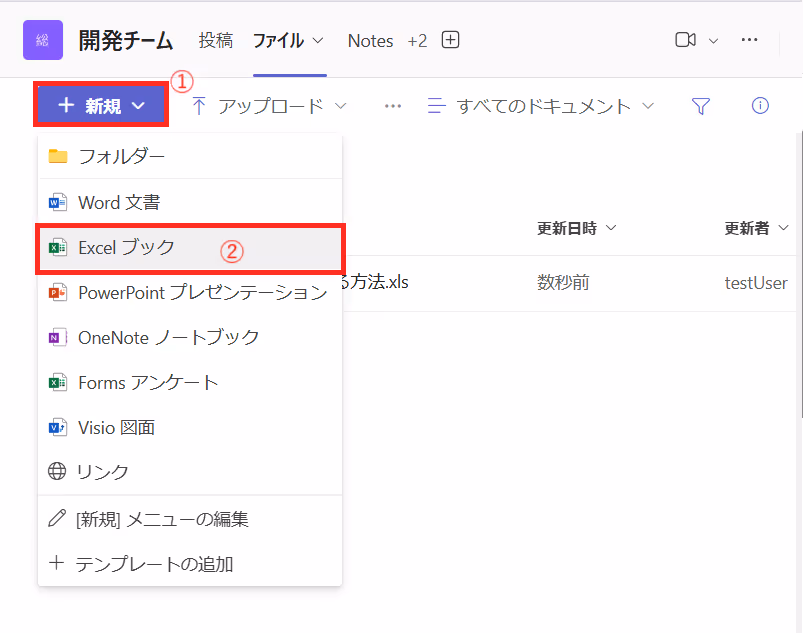Open the header more options ellipsis
The image size is (803, 633).
[x=749, y=40]
